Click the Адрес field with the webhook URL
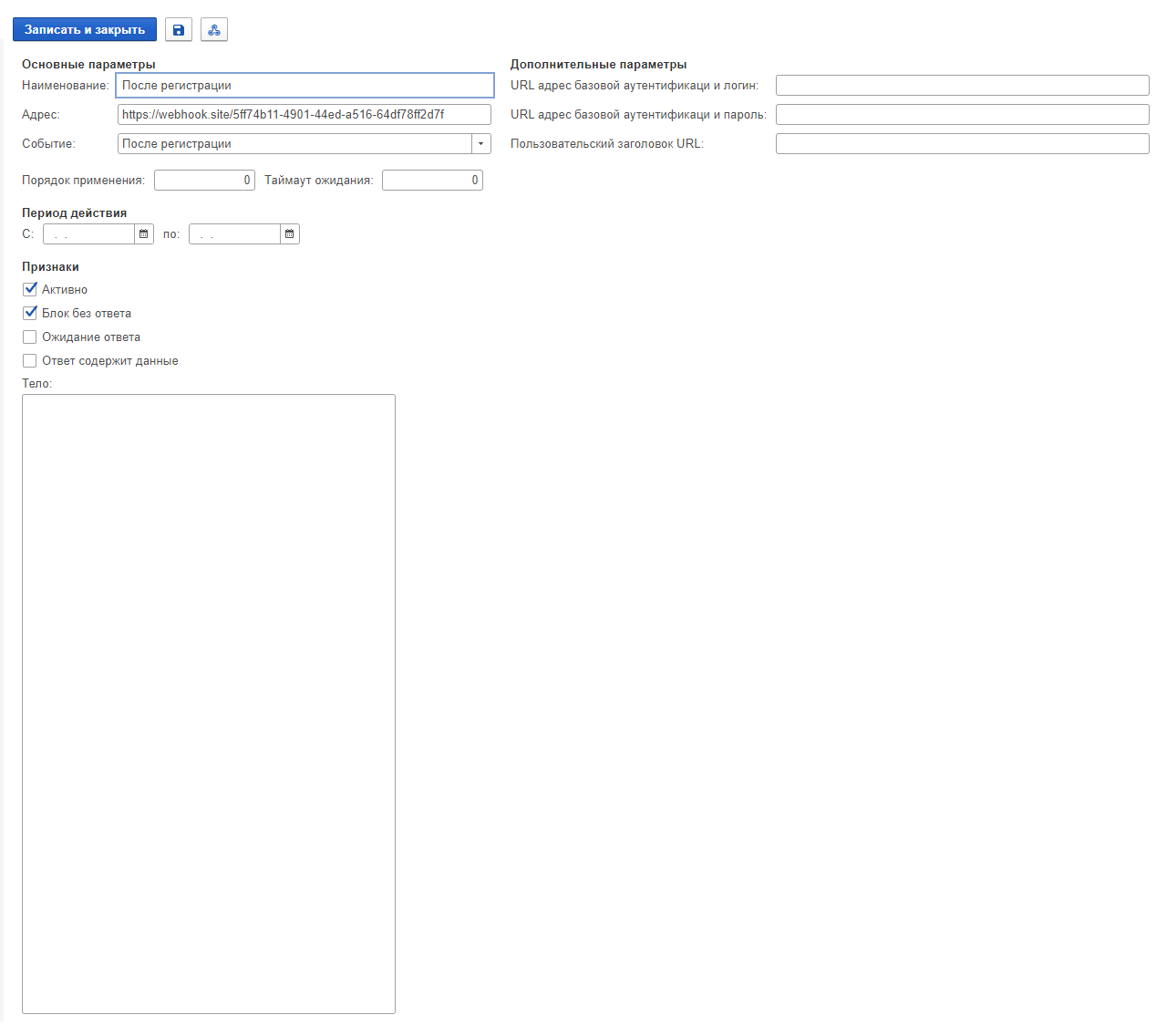This screenshot has width=1156, height=1036. [x=304, y=115]
